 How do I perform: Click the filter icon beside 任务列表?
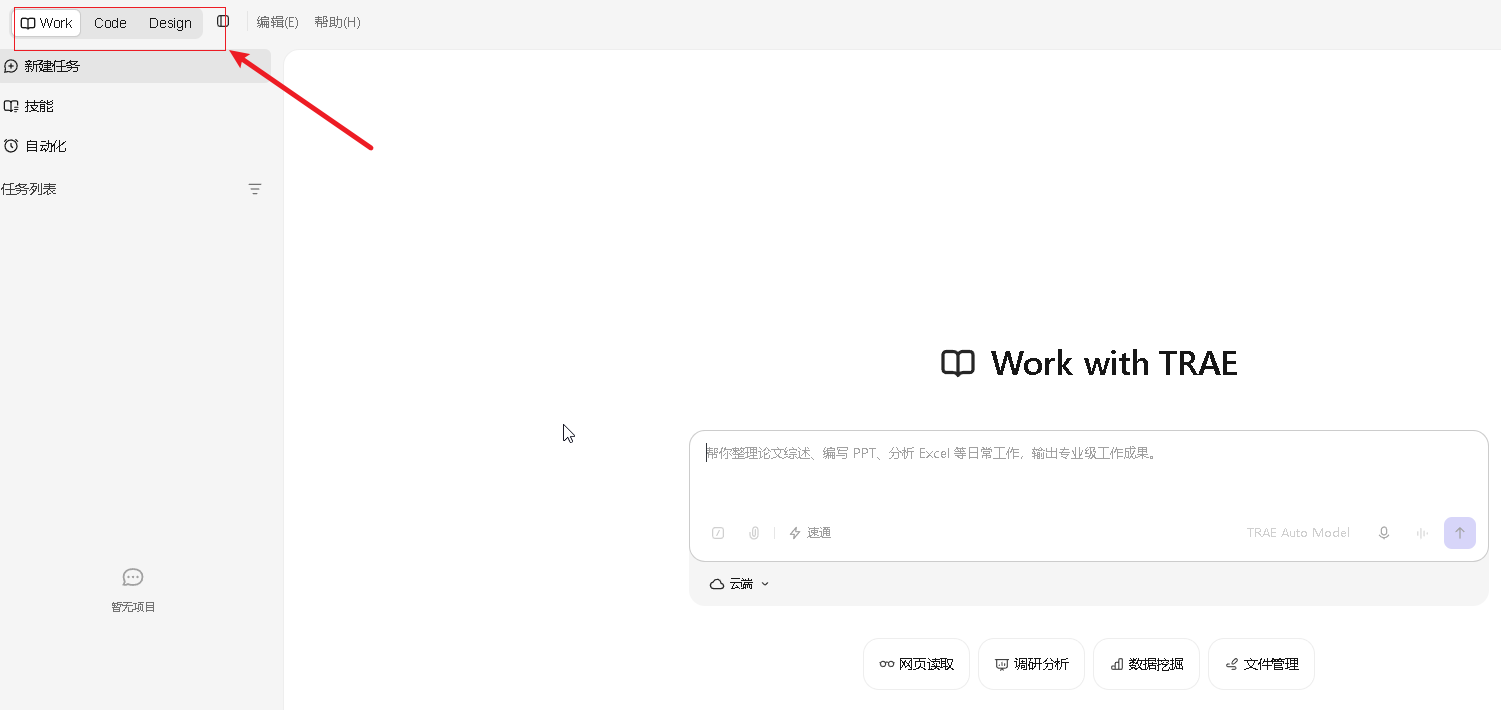(x=255, y=189)
